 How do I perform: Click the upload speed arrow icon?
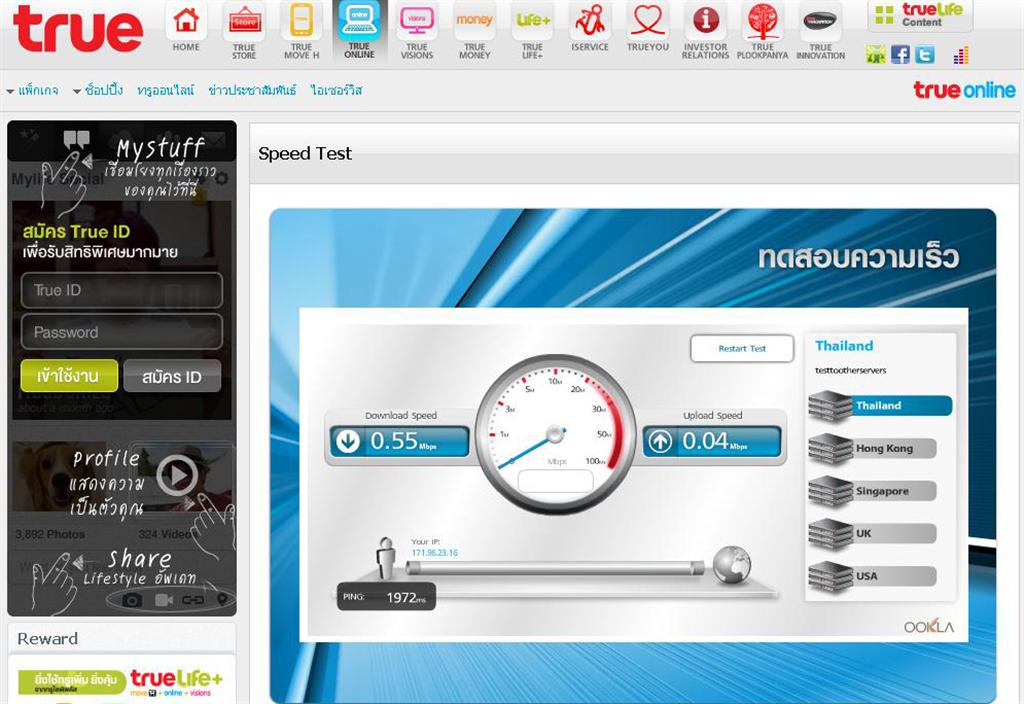660,441
